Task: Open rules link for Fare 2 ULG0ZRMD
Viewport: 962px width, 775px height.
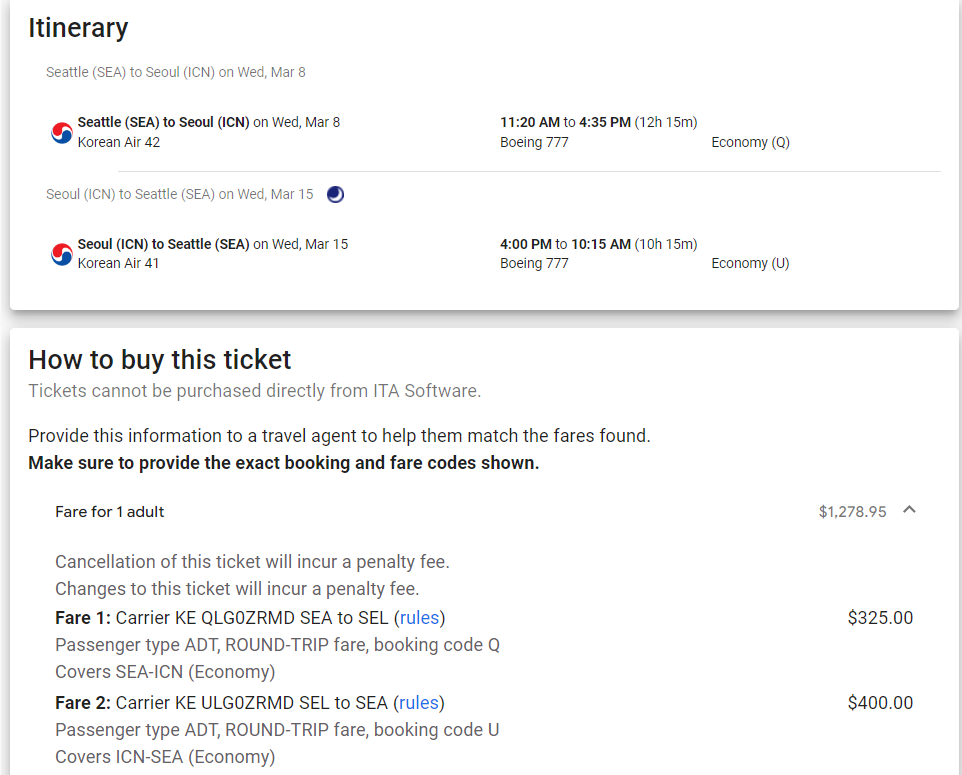Action: coord(419,702)
